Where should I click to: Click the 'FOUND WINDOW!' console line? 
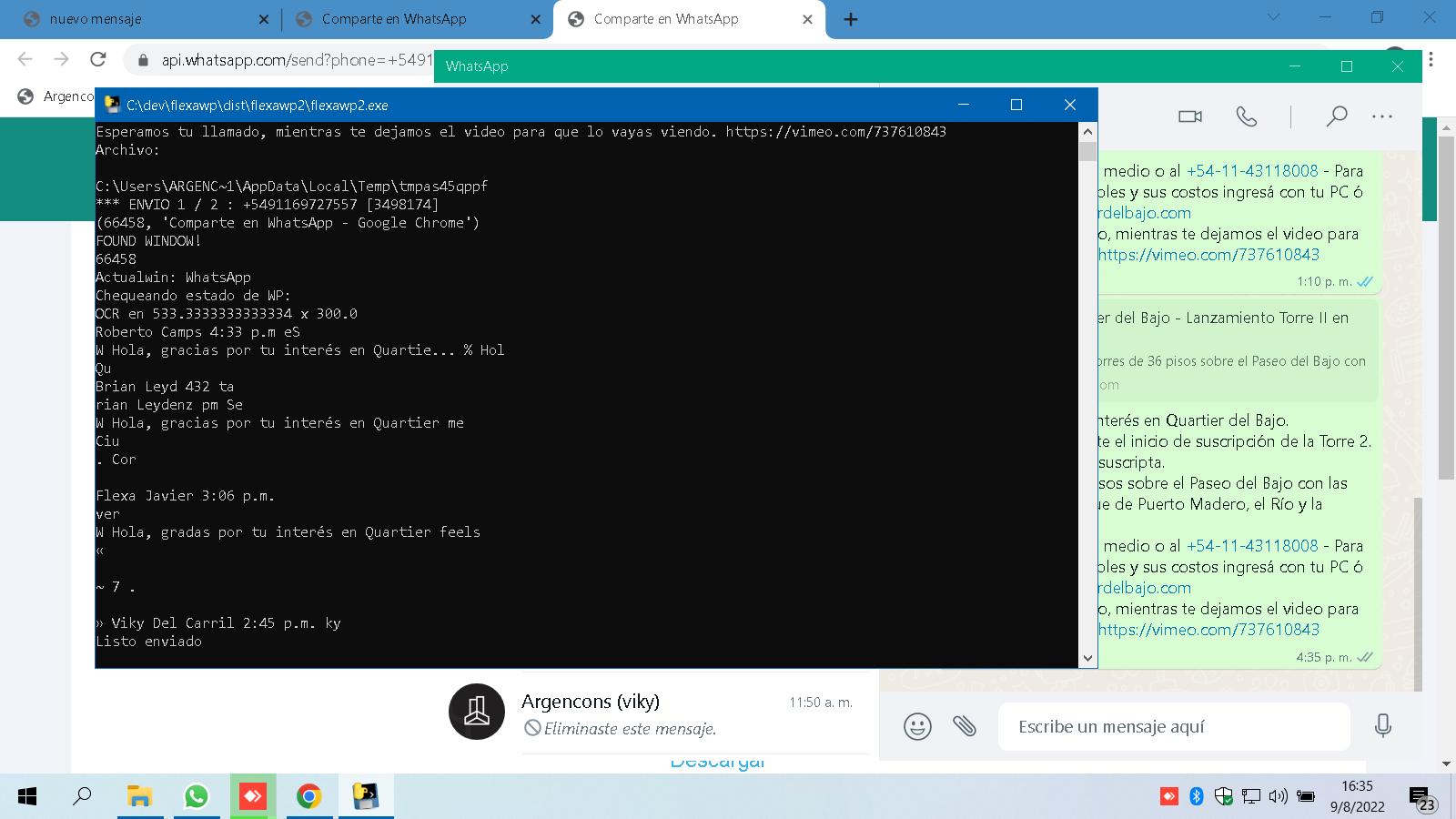[148, 241]
